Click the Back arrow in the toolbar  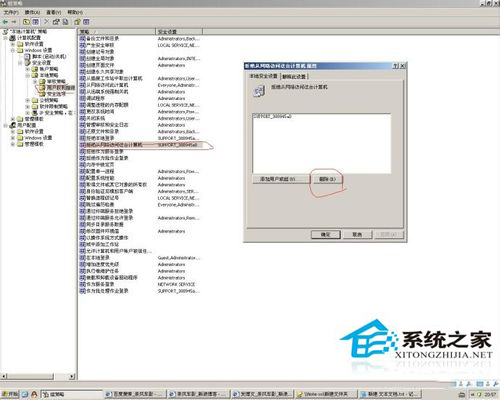click(5, 22)
